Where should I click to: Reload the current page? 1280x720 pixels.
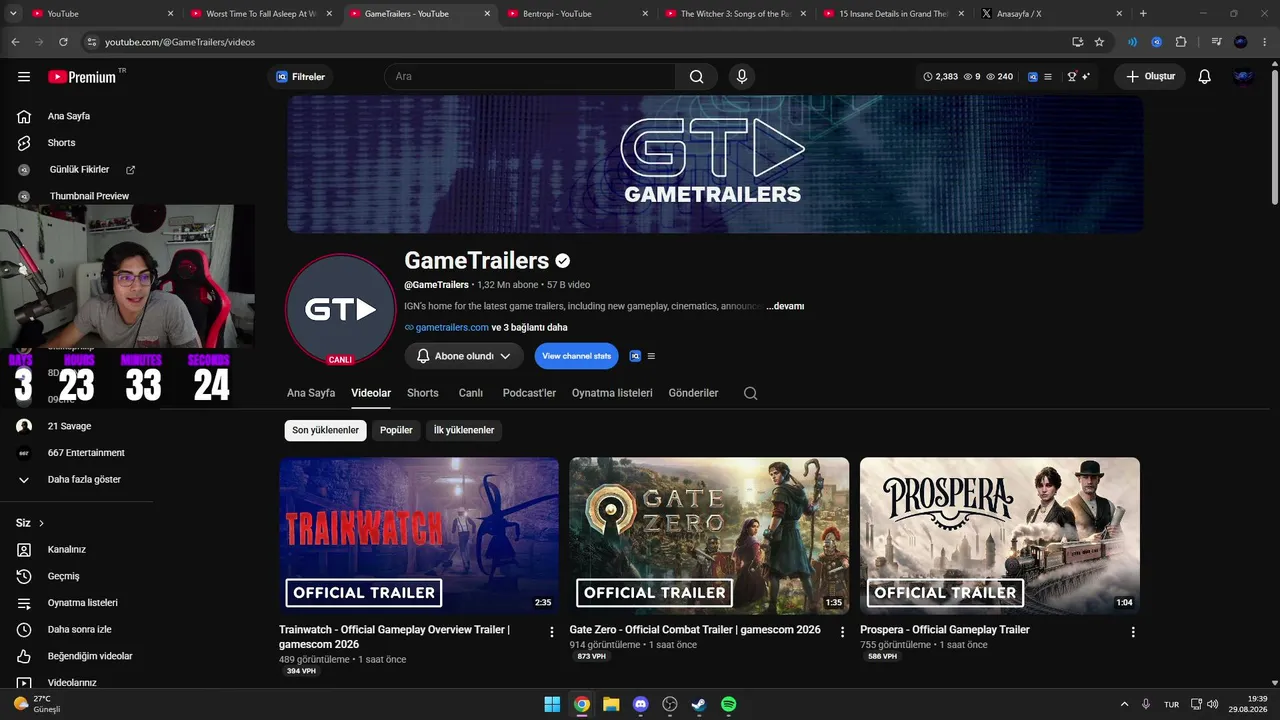pyautogui.click(x=63, y=42)
